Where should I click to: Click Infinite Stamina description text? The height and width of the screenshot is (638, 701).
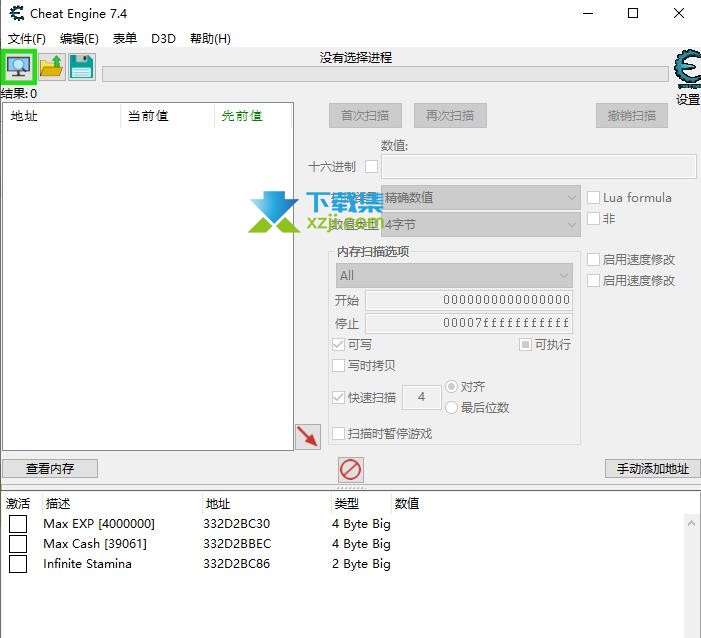click(x=87, y=564)
